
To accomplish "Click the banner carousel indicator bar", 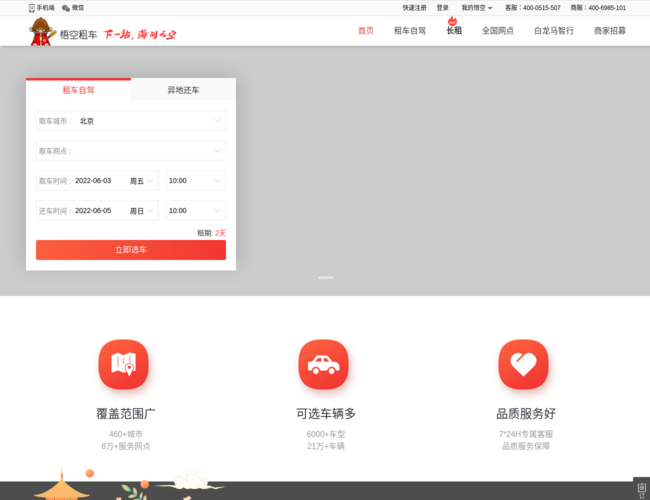I will coord(326,277).
